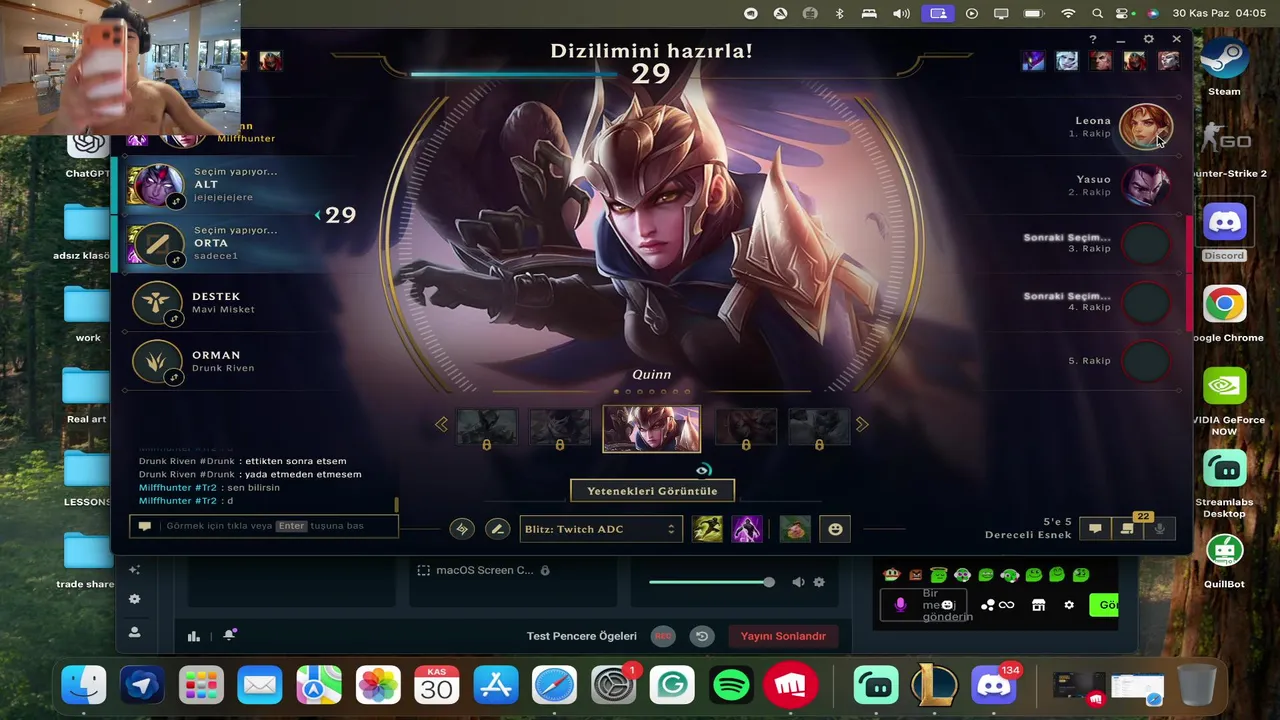Click chat line 'sen bilirsin'
The image size is (1280, 720).
tap(253, 487)
